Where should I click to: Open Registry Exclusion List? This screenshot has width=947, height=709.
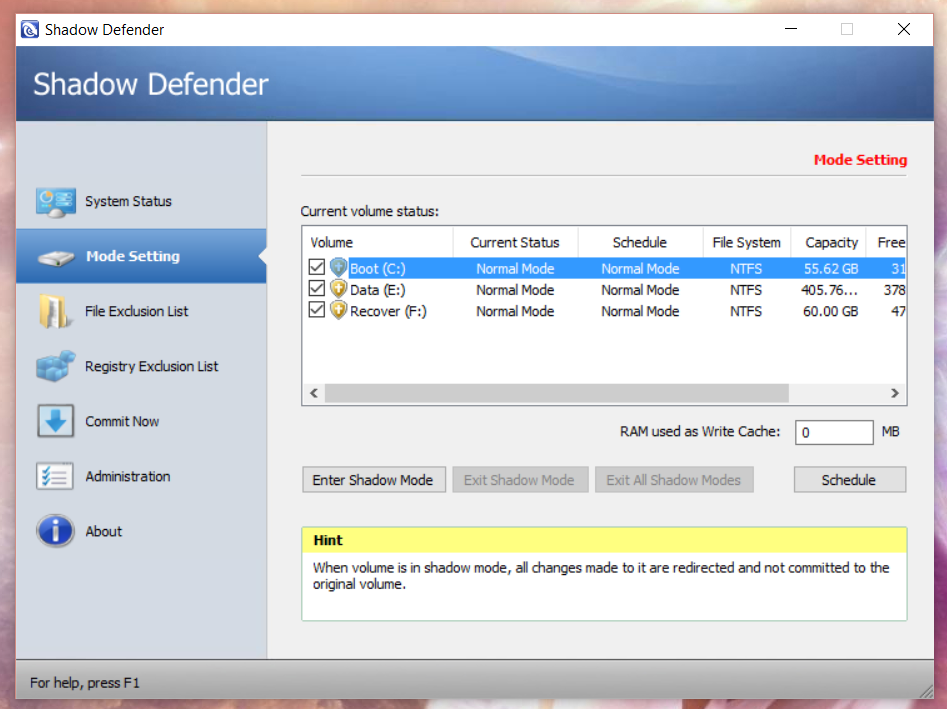[141, 367]
